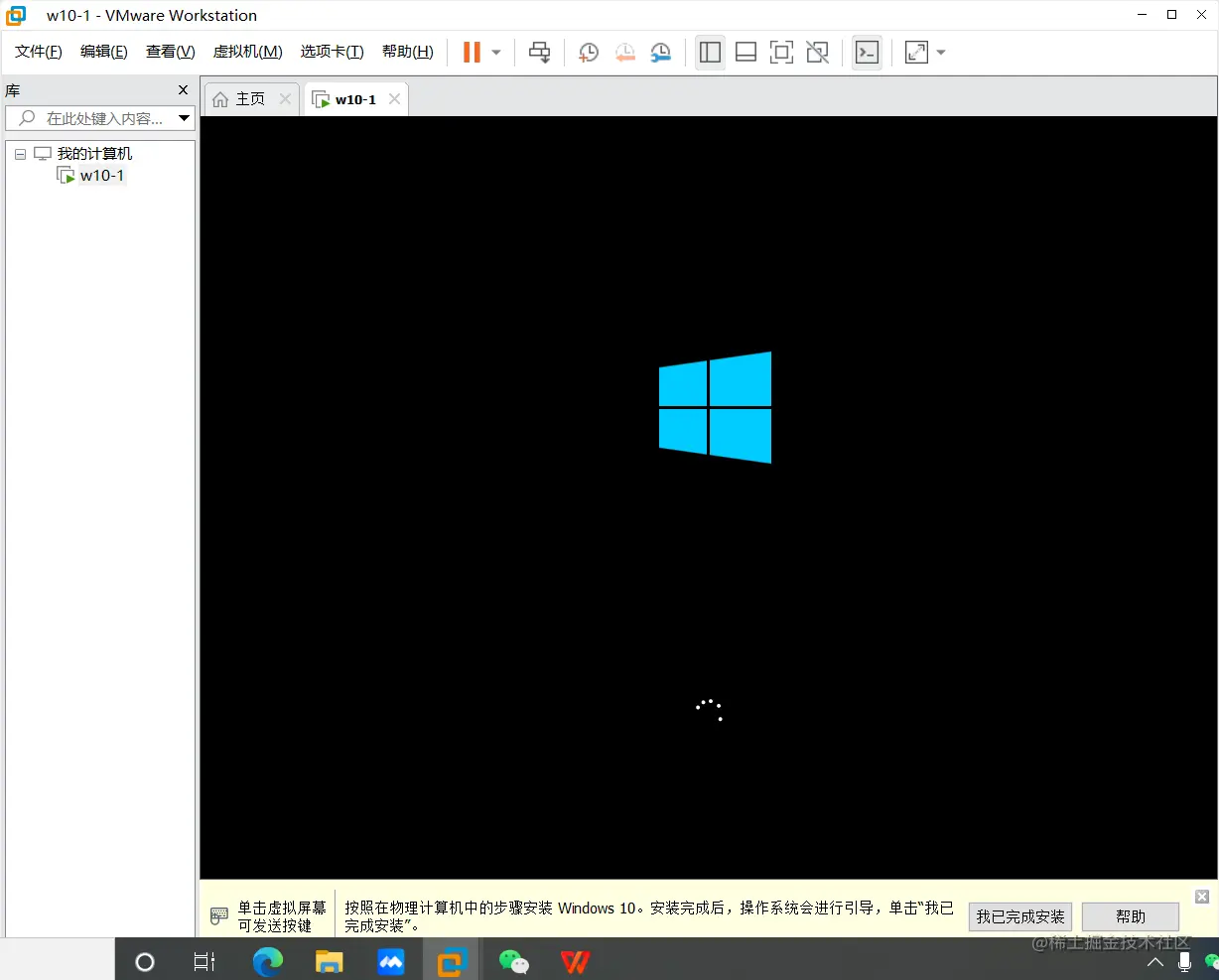Screen dimensions: 1219x980
Task: Click the VMware Workstation title bar icon
Action: click(x=16, y=15)
